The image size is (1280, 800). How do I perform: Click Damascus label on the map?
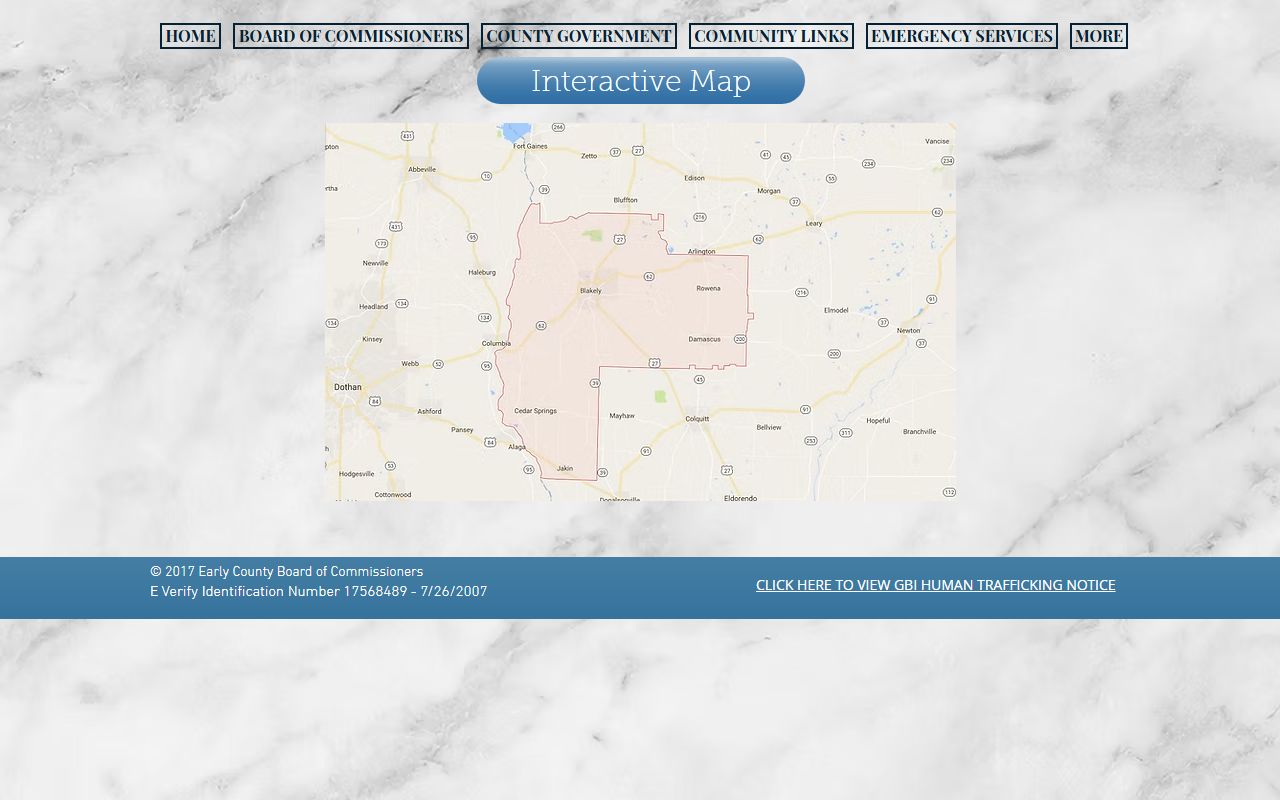[704, 339]
